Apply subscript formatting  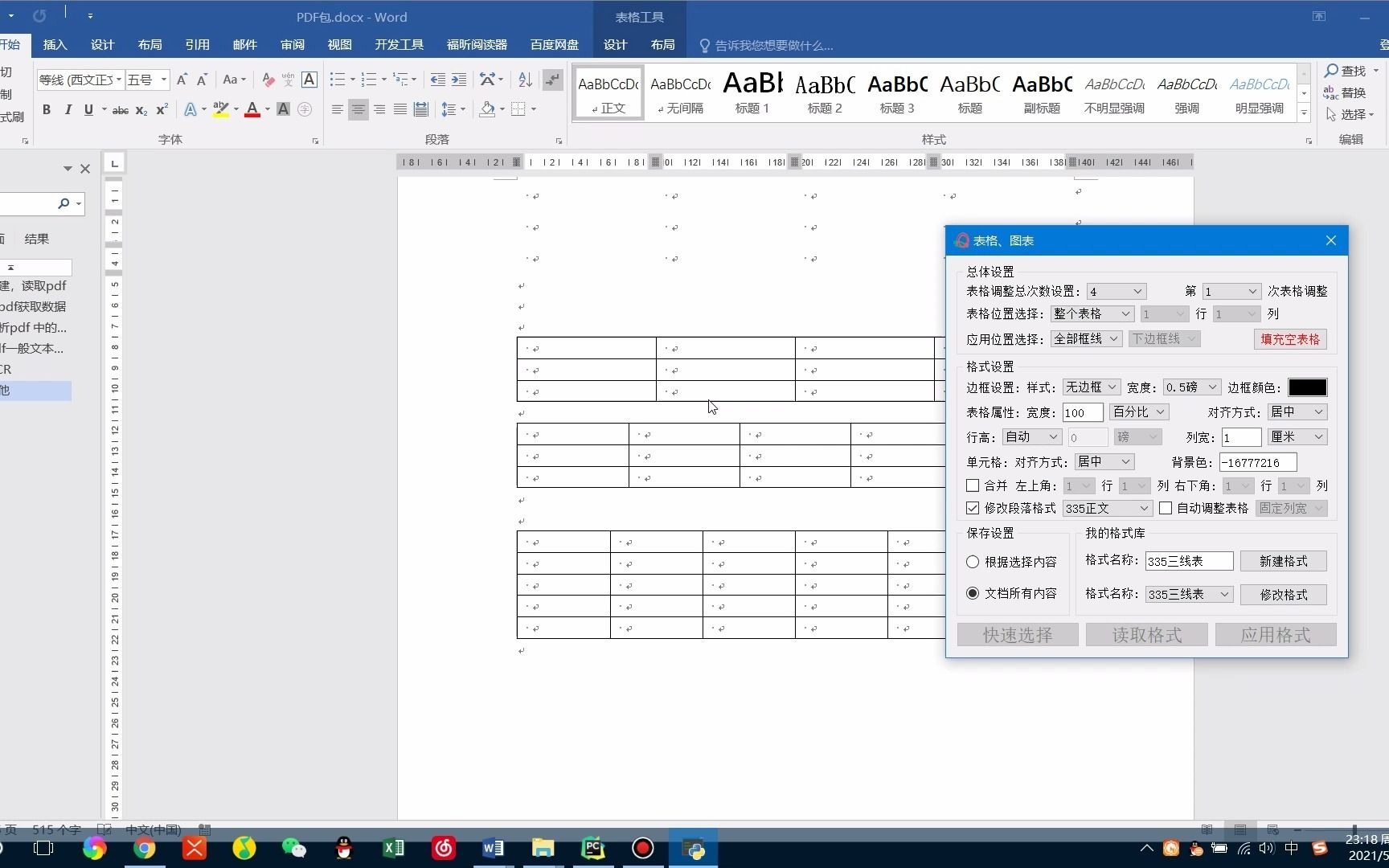point(141,110)
